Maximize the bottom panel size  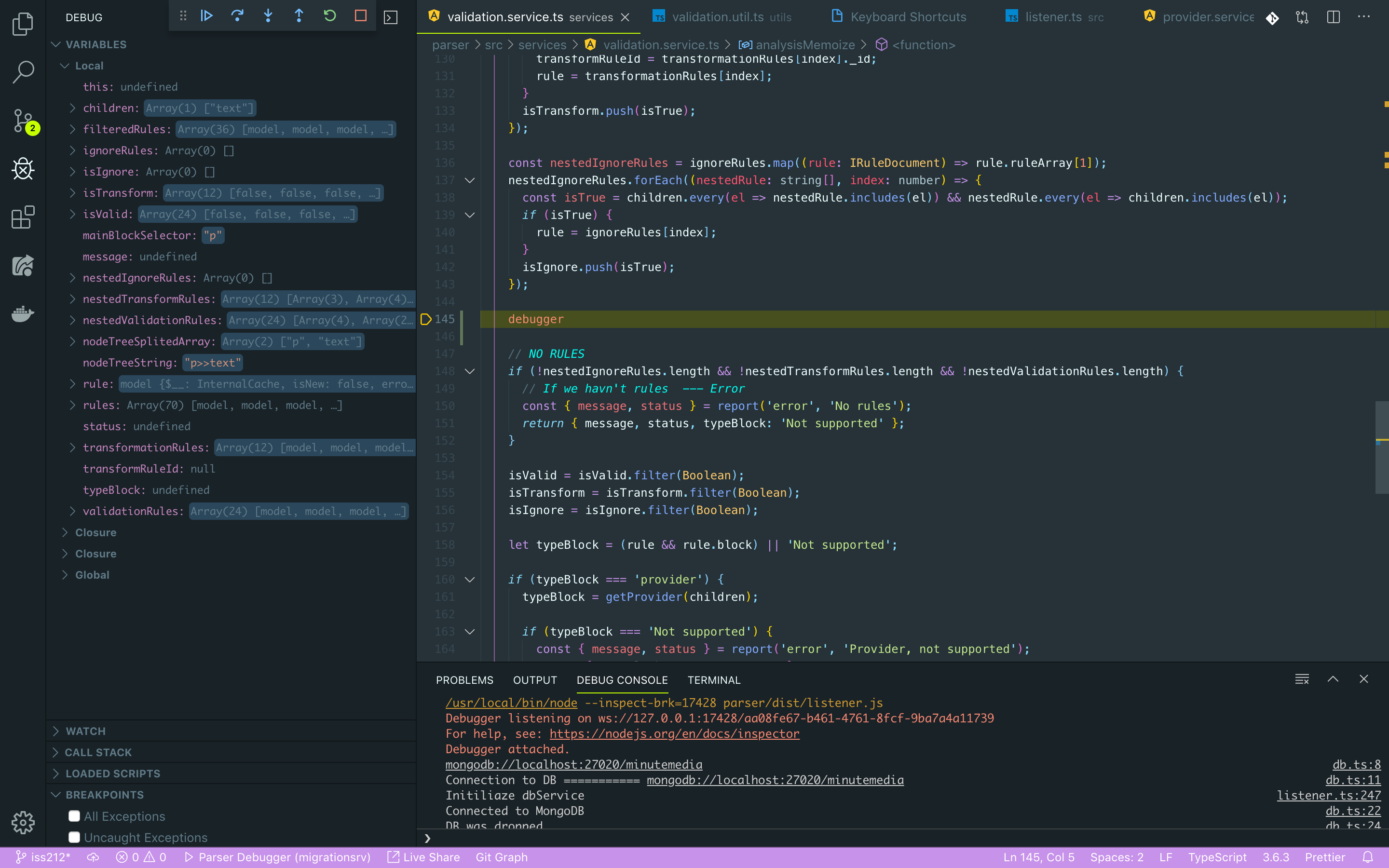1333,680
